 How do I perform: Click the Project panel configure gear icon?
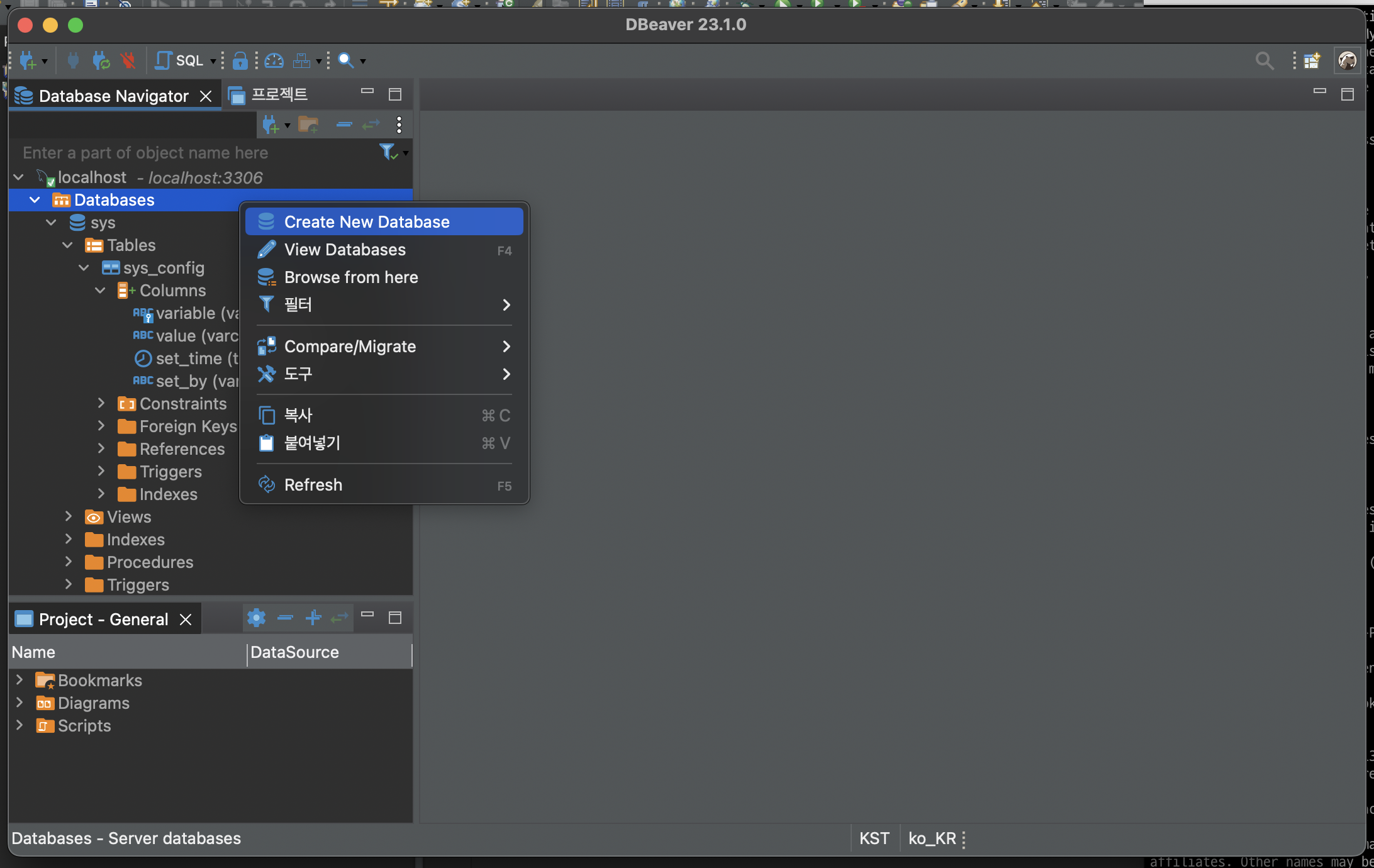tap(256, 618)
